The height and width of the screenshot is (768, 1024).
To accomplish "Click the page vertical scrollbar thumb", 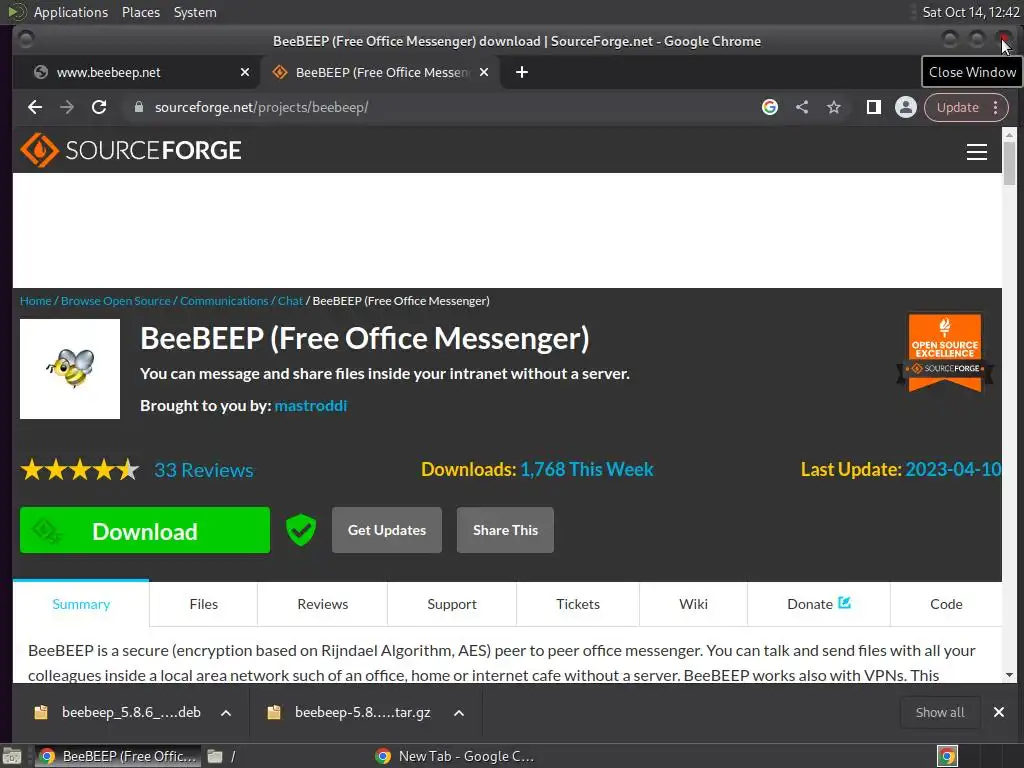I will click(1010, 163).
